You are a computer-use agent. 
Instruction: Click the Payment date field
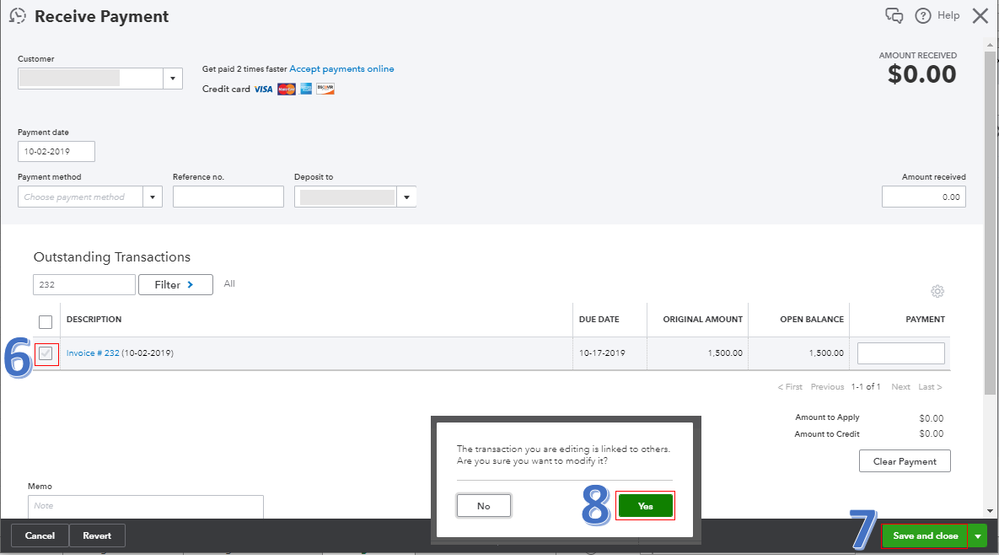pos(56,152)
